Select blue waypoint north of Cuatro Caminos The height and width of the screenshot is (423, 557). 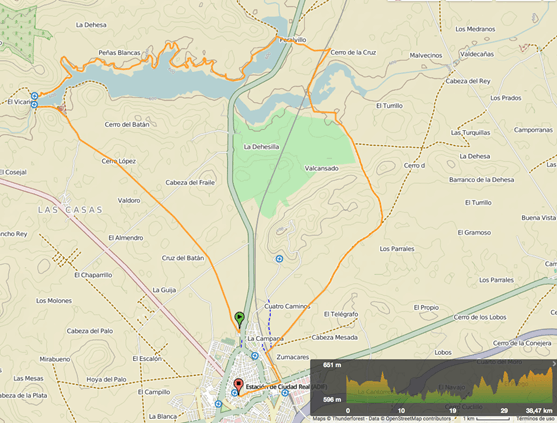pyautogui.click(x=279, y=259)
